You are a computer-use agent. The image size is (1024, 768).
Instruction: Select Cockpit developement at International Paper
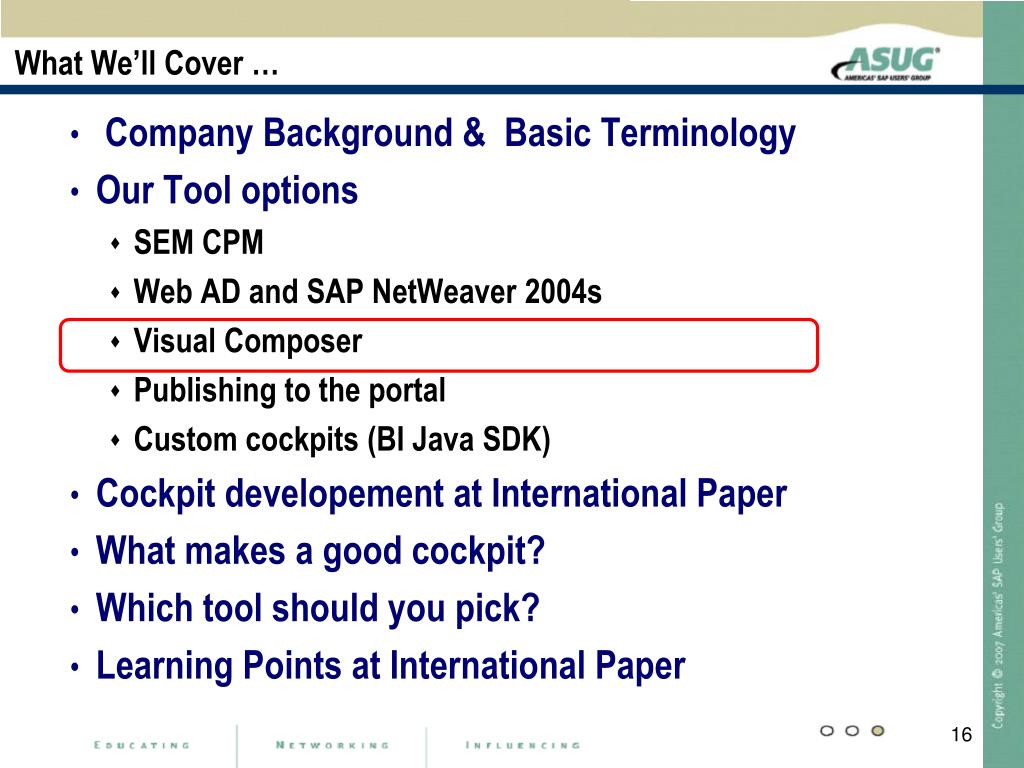(x=441, y=494)
